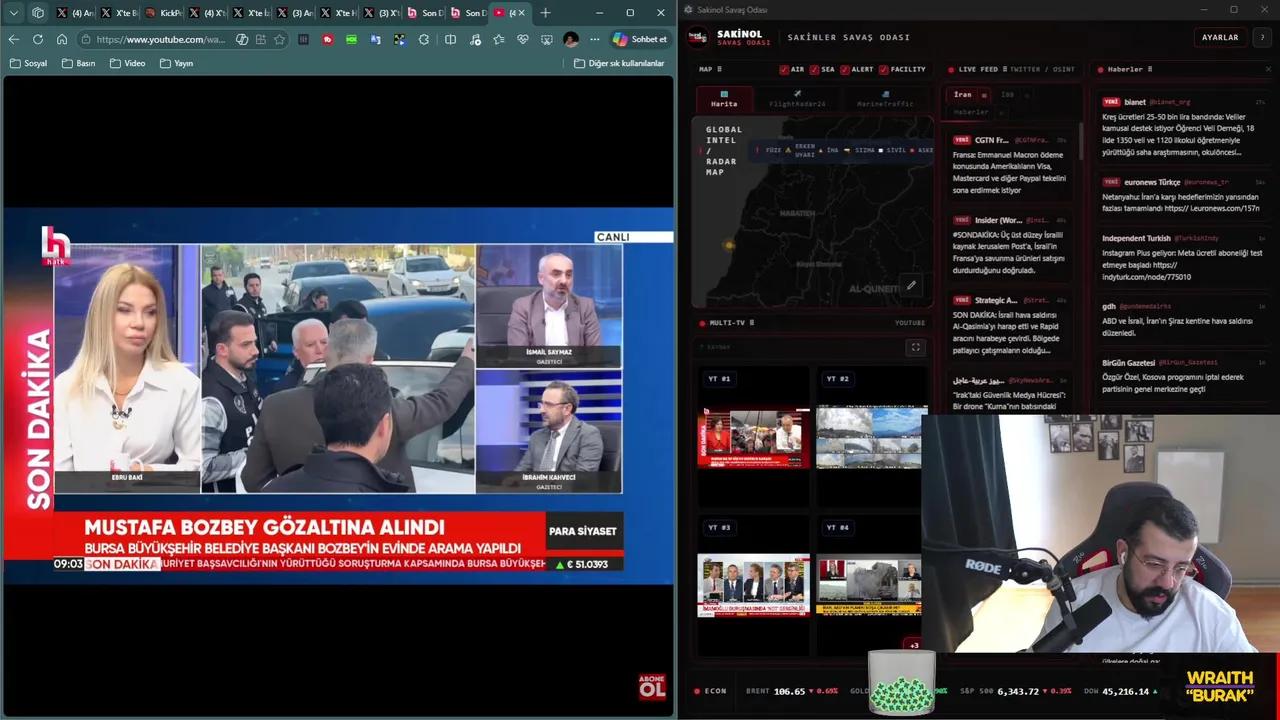Open the Basın bookmarks folder

tap(78, 63)
